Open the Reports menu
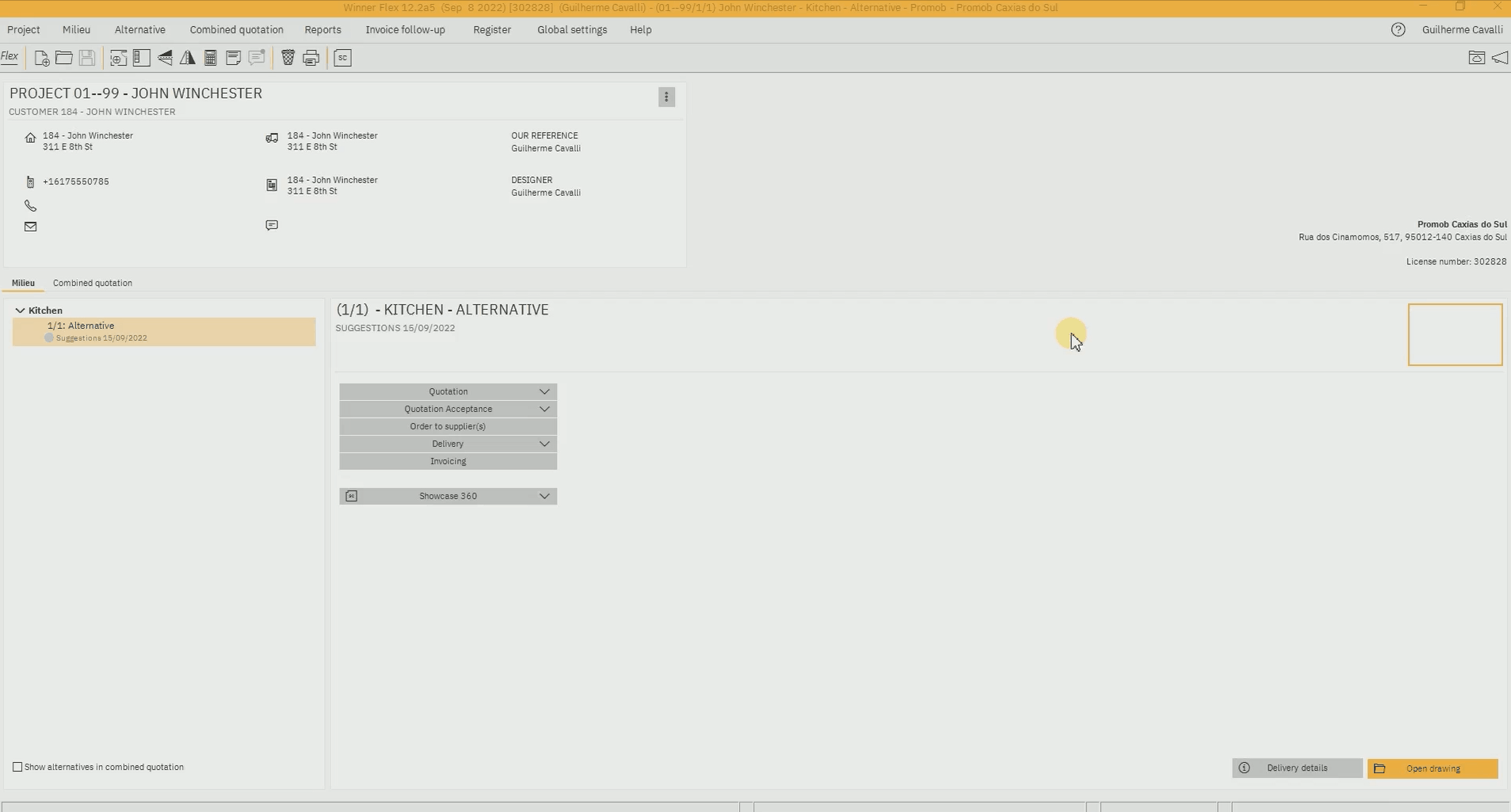The width and height of the screenshot is (1511, 812). pos(322,30)
